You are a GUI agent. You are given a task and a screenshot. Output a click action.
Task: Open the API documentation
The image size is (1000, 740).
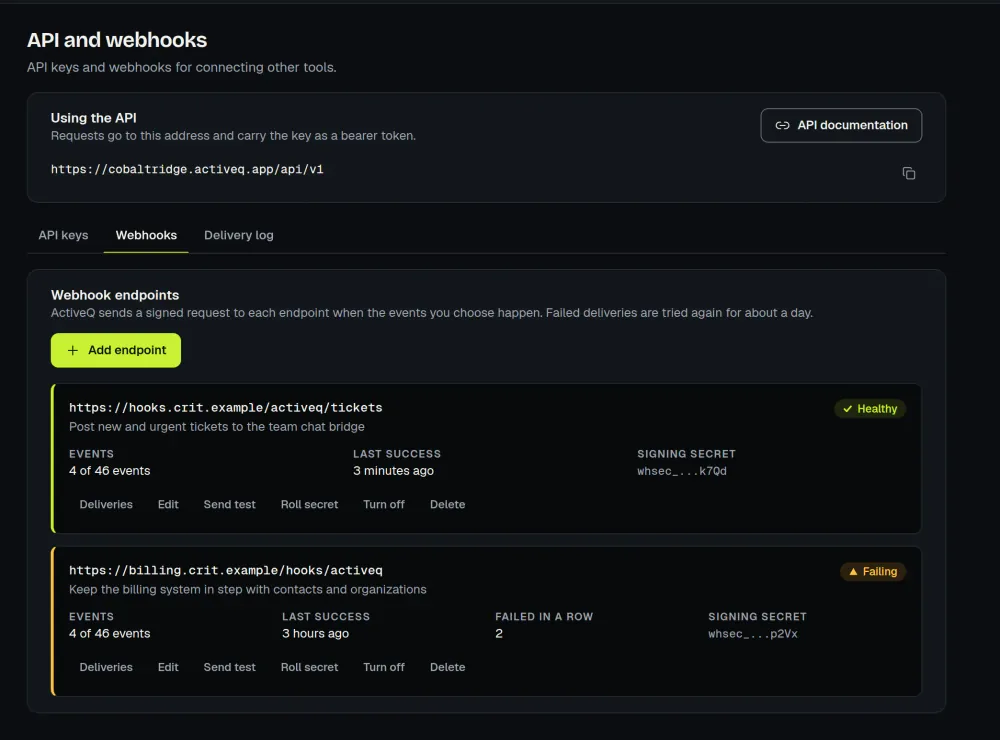841,125
